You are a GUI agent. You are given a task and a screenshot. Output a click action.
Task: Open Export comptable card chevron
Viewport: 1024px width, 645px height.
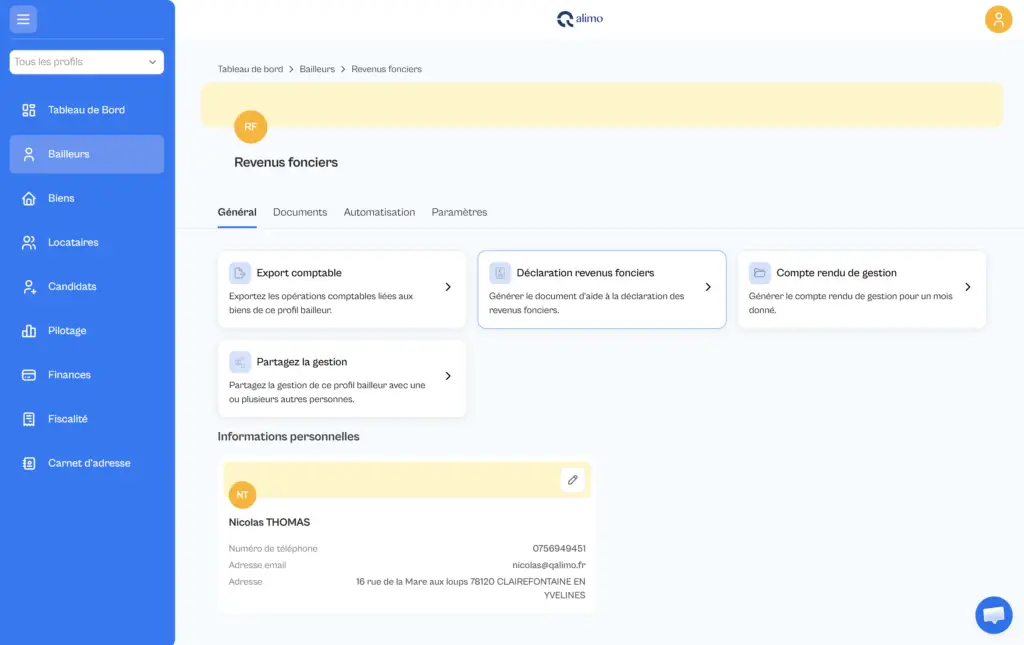click(448, 287)
